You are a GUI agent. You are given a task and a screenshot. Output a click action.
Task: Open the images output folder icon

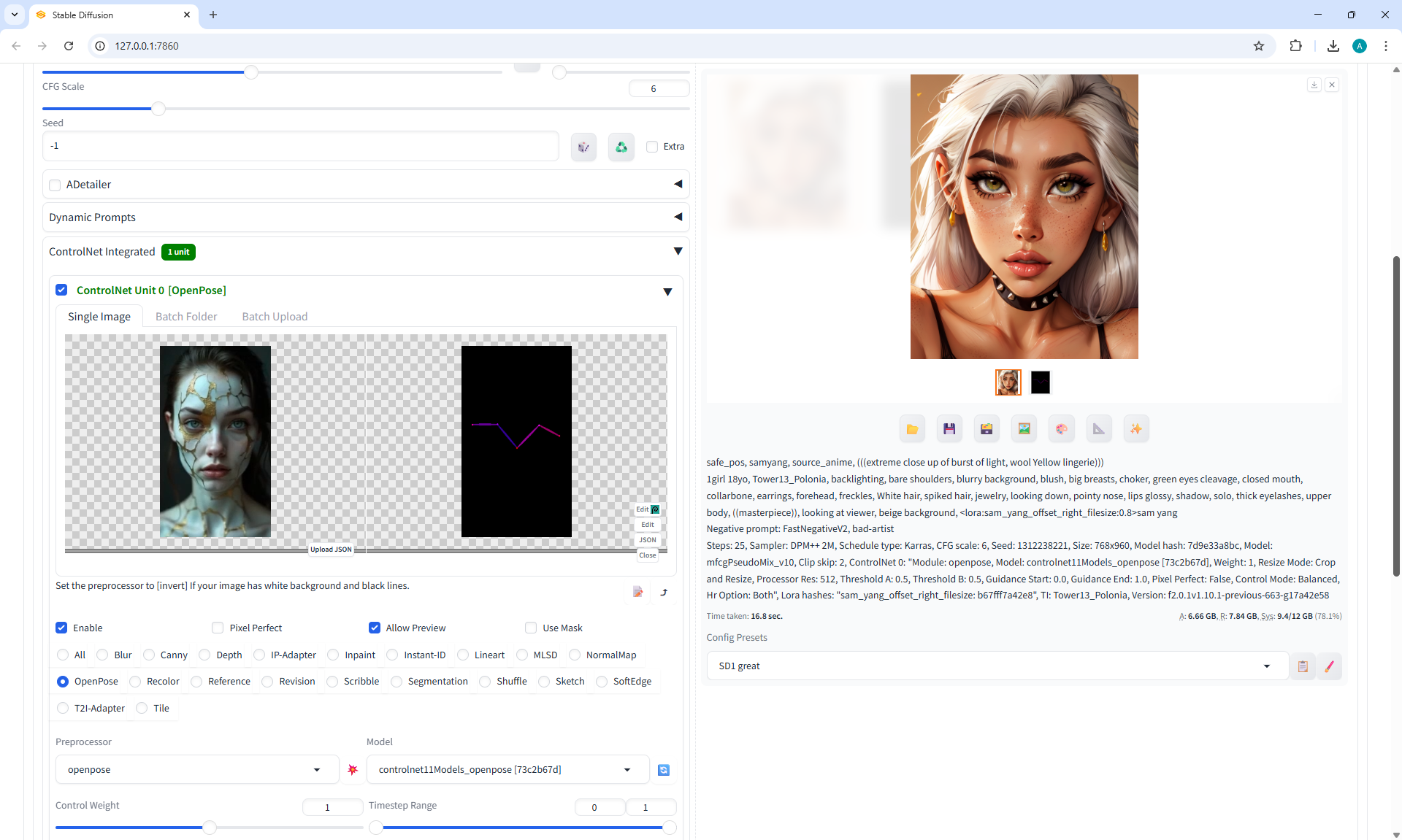pos(912,429)
